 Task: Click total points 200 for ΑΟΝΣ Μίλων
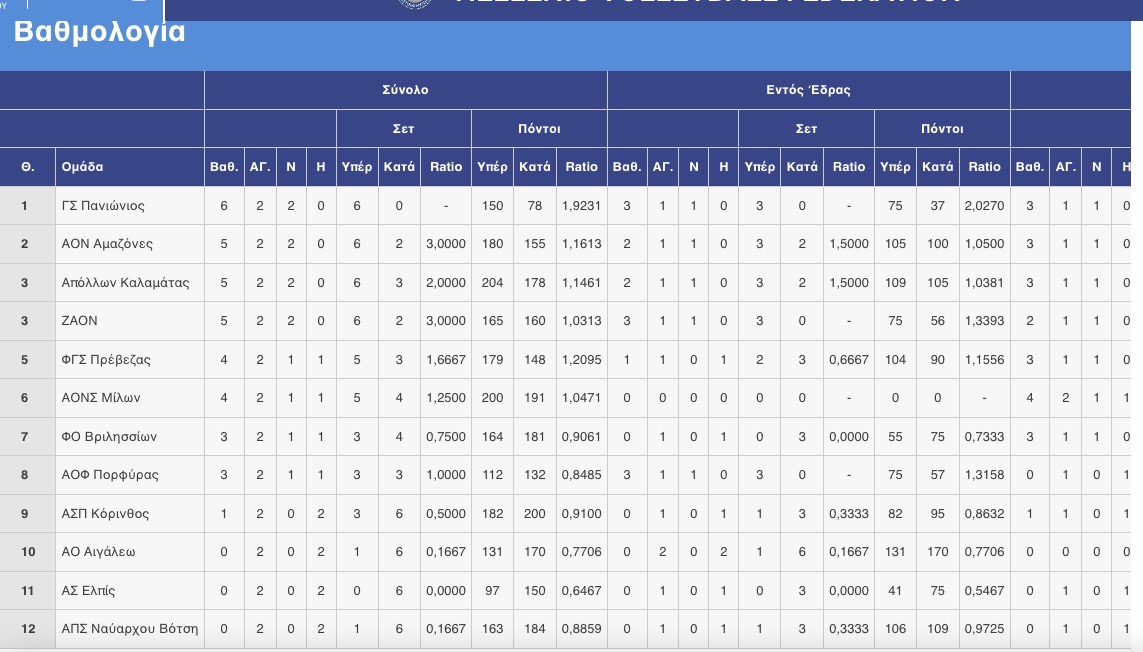492,397
